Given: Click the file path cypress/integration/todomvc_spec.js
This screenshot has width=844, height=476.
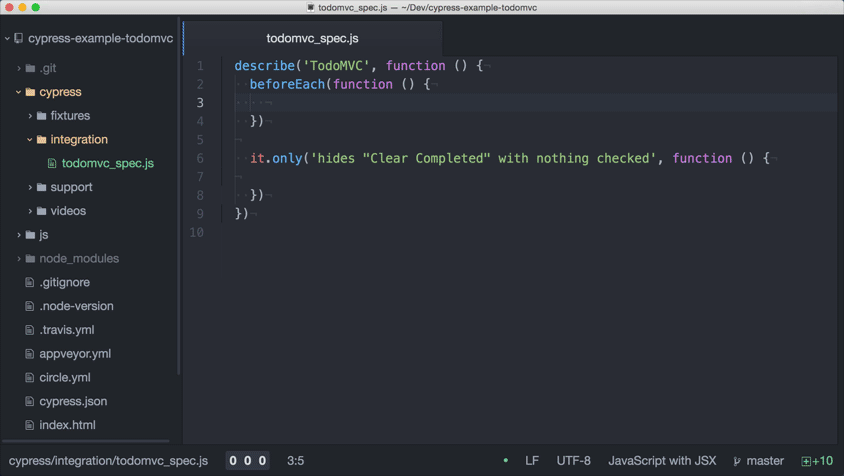Looking at the screenshot, I should pos(108,461).
